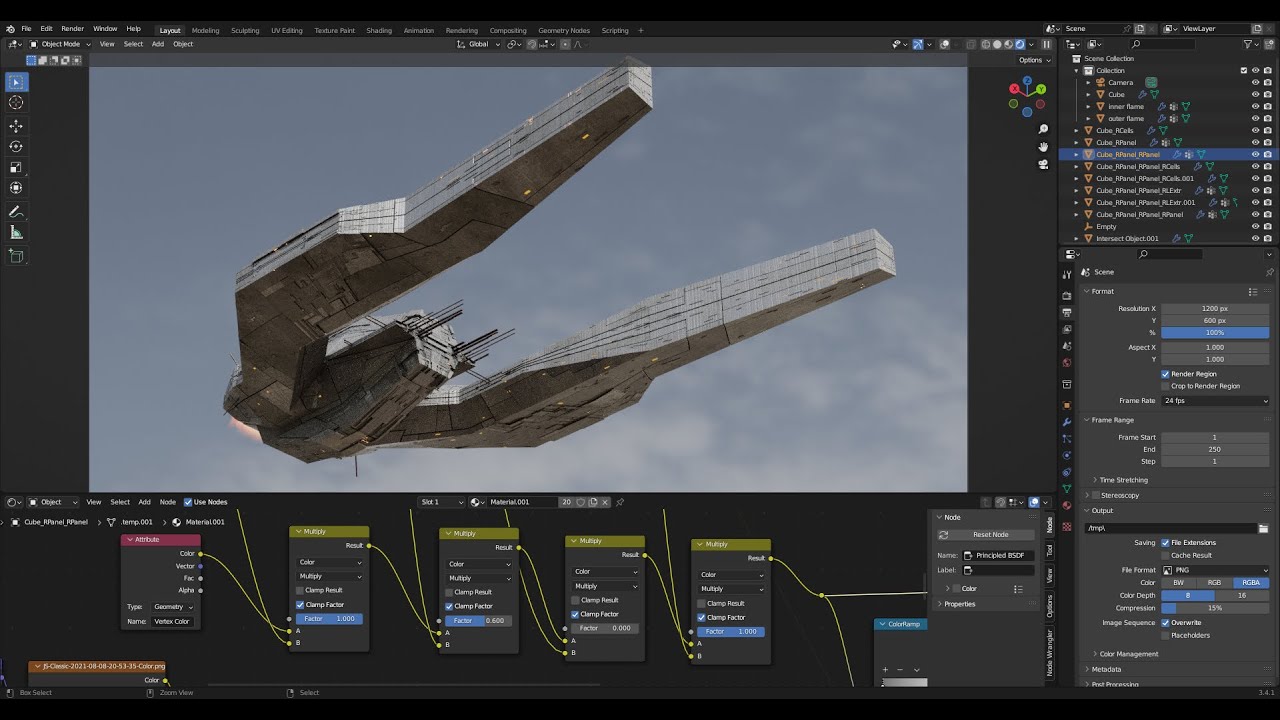Click the viewport zoom magnifier gizmo

[x=1043, y=129]
